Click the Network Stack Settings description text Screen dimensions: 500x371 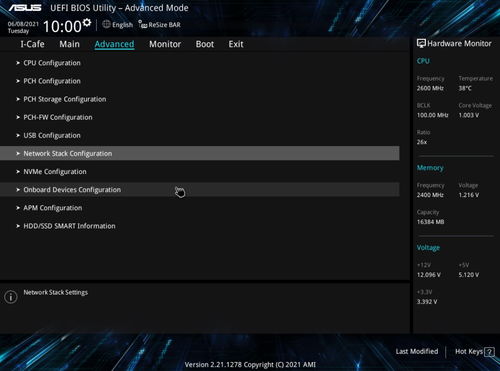click(x=56, y=292)
